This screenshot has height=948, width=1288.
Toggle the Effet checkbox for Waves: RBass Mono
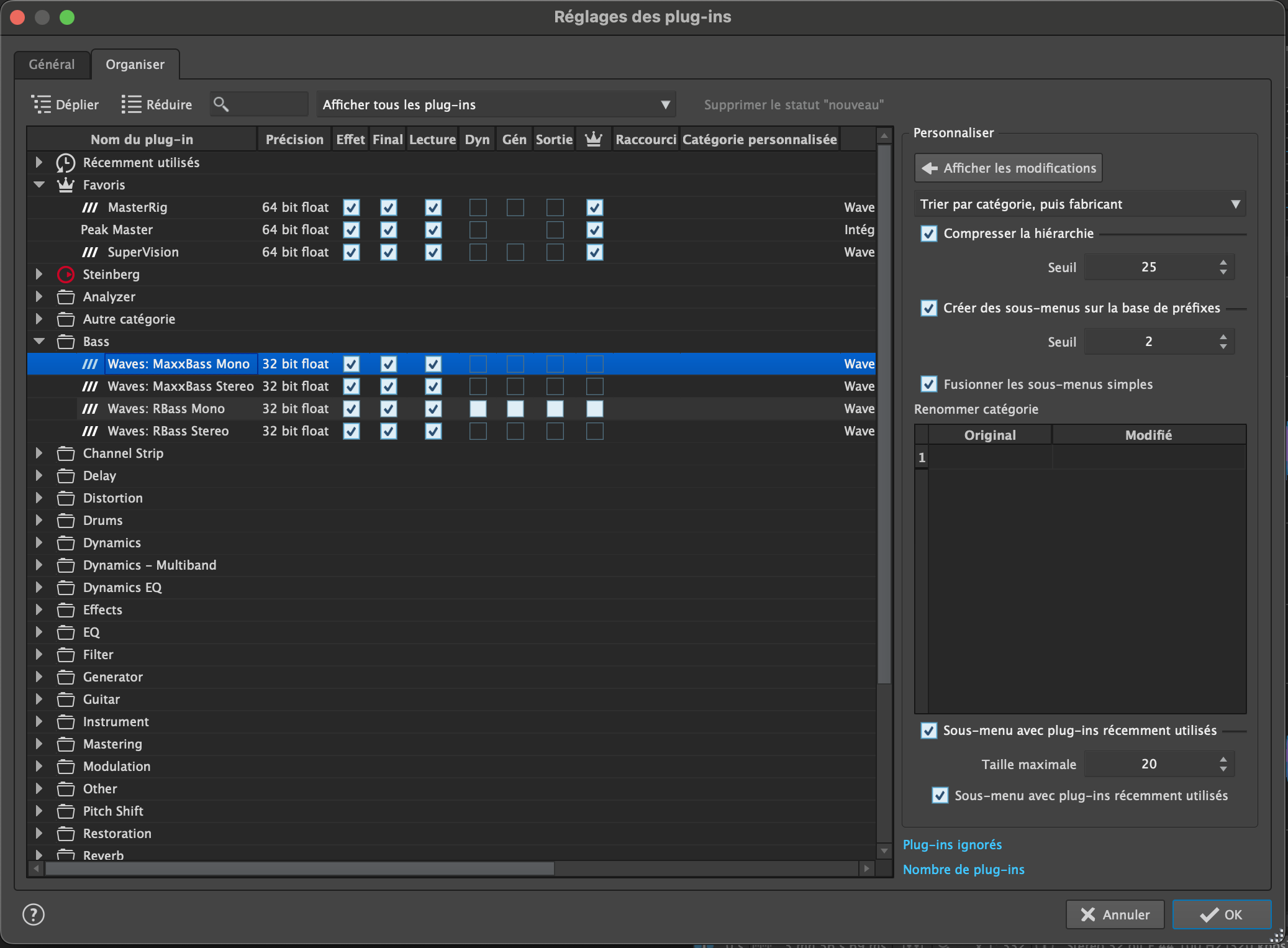[x=351, y=408]
